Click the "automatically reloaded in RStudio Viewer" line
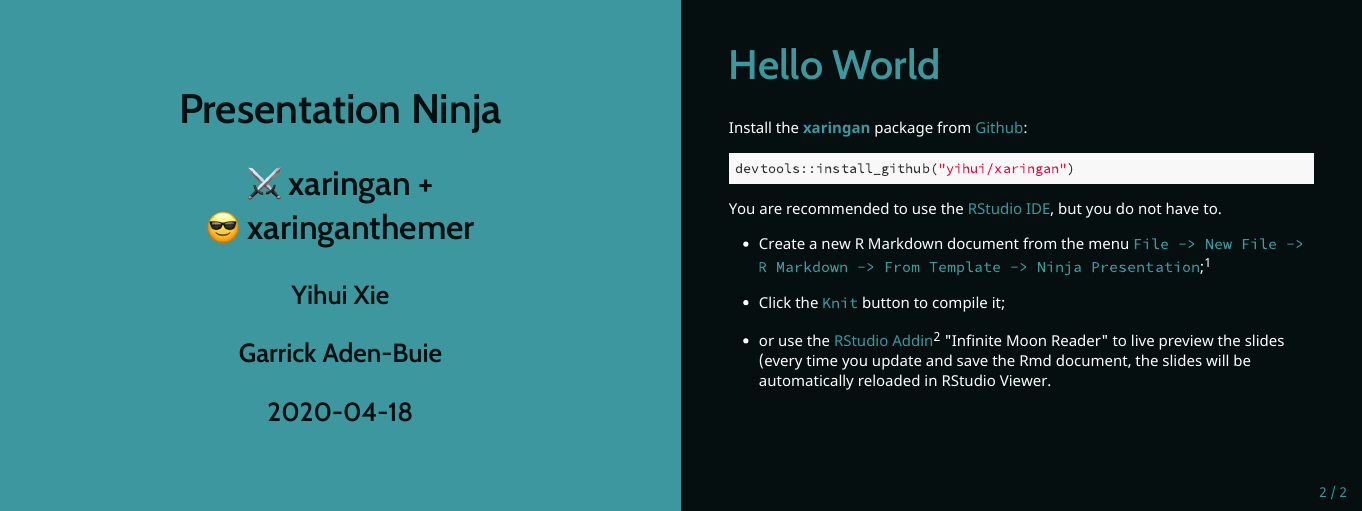The height and width of the screenshot is (511, 1362). coord(905,381)
